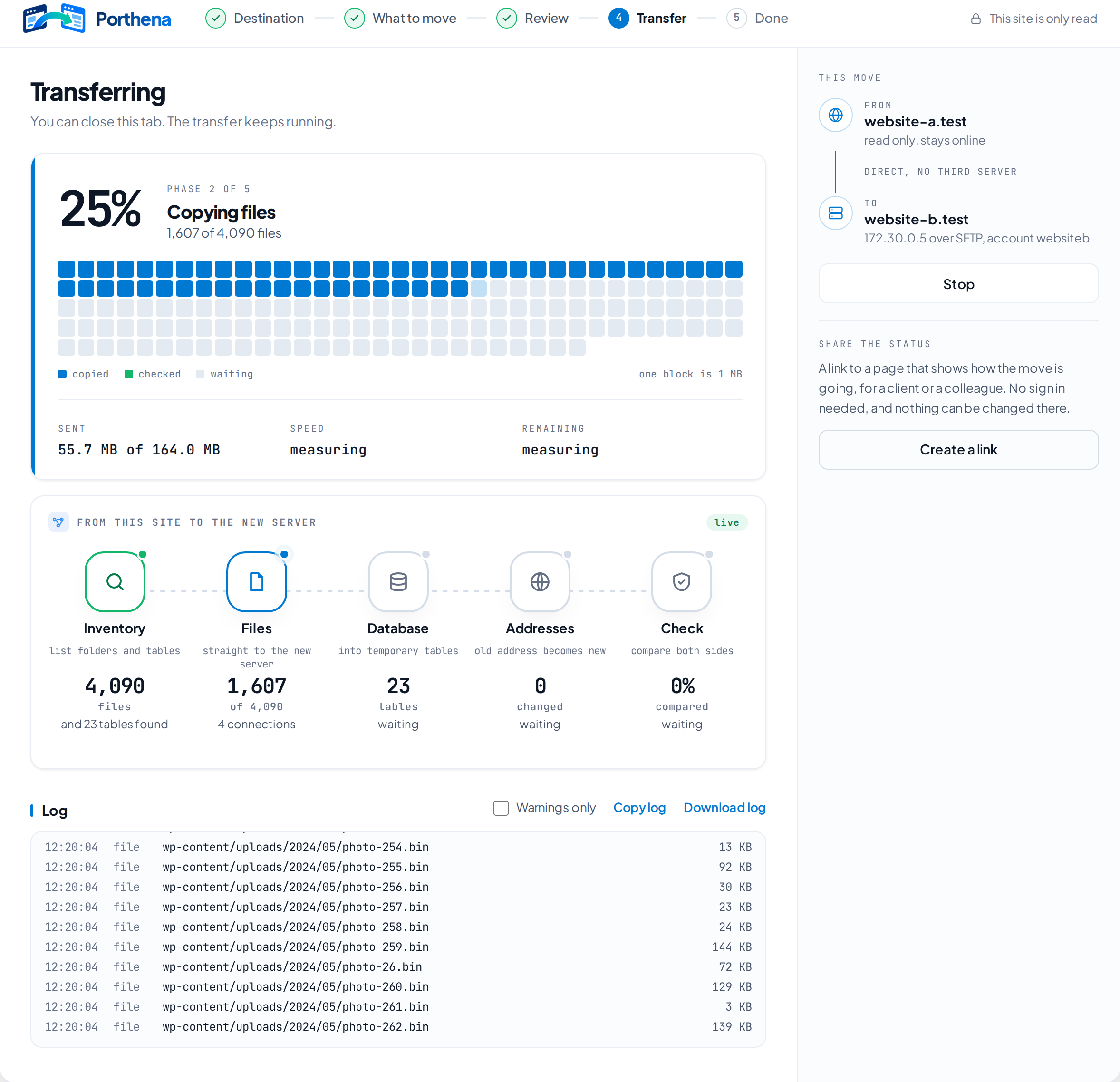This screenshot has width=1120, height=1082.
Task: Download the log file
Action: [724, 808]
